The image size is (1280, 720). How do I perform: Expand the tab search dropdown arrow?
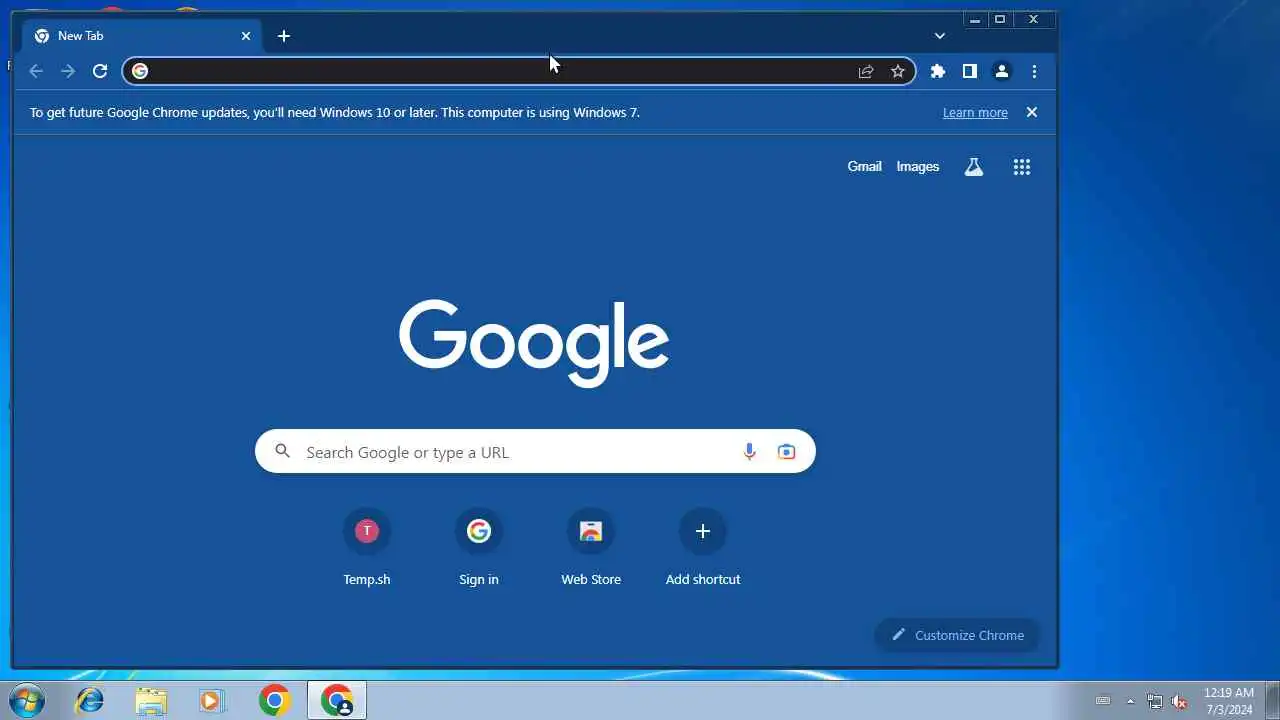940,36
